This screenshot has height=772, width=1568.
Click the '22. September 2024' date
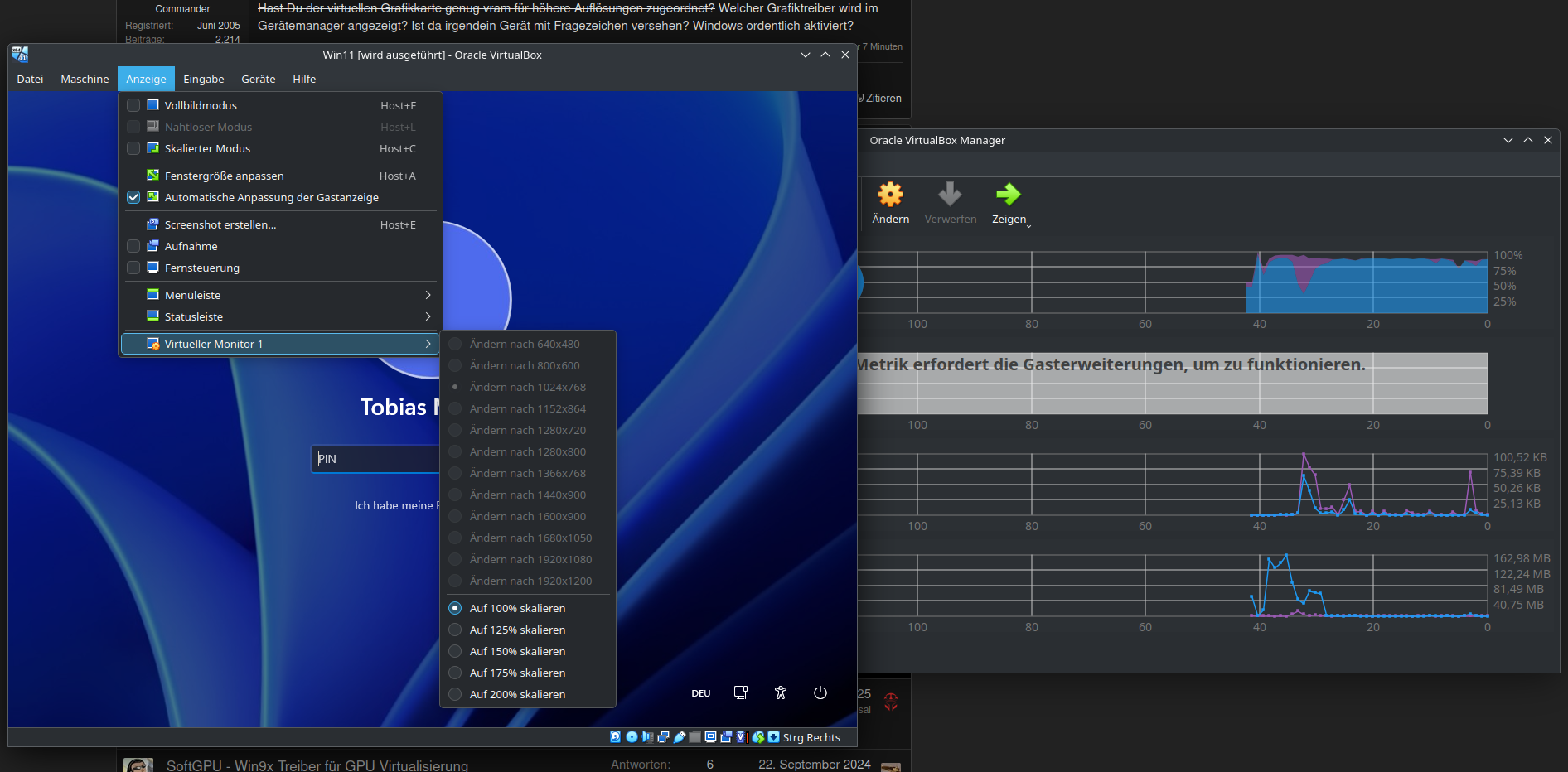coord(814,765)
